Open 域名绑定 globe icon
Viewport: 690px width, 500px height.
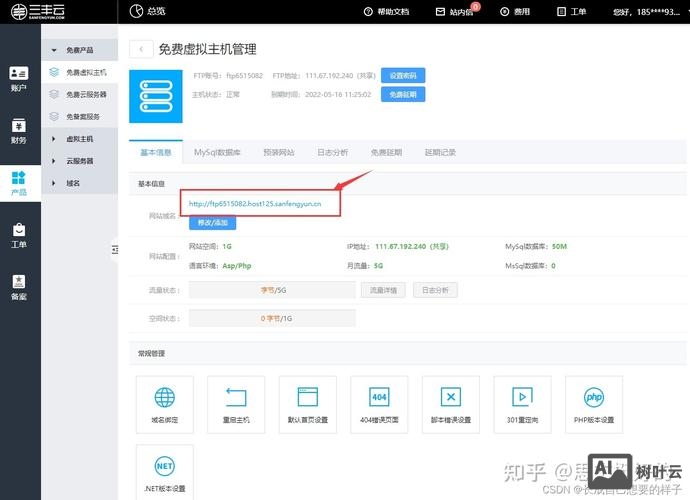(x=165, y=404)
